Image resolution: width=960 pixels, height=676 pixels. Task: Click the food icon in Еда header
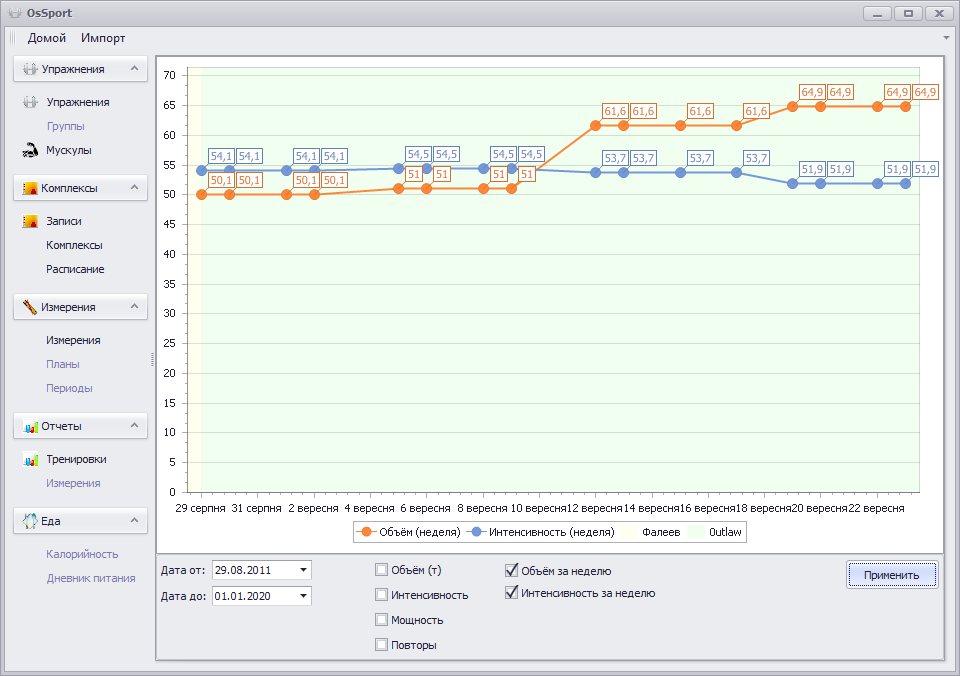tap(29, 521)
